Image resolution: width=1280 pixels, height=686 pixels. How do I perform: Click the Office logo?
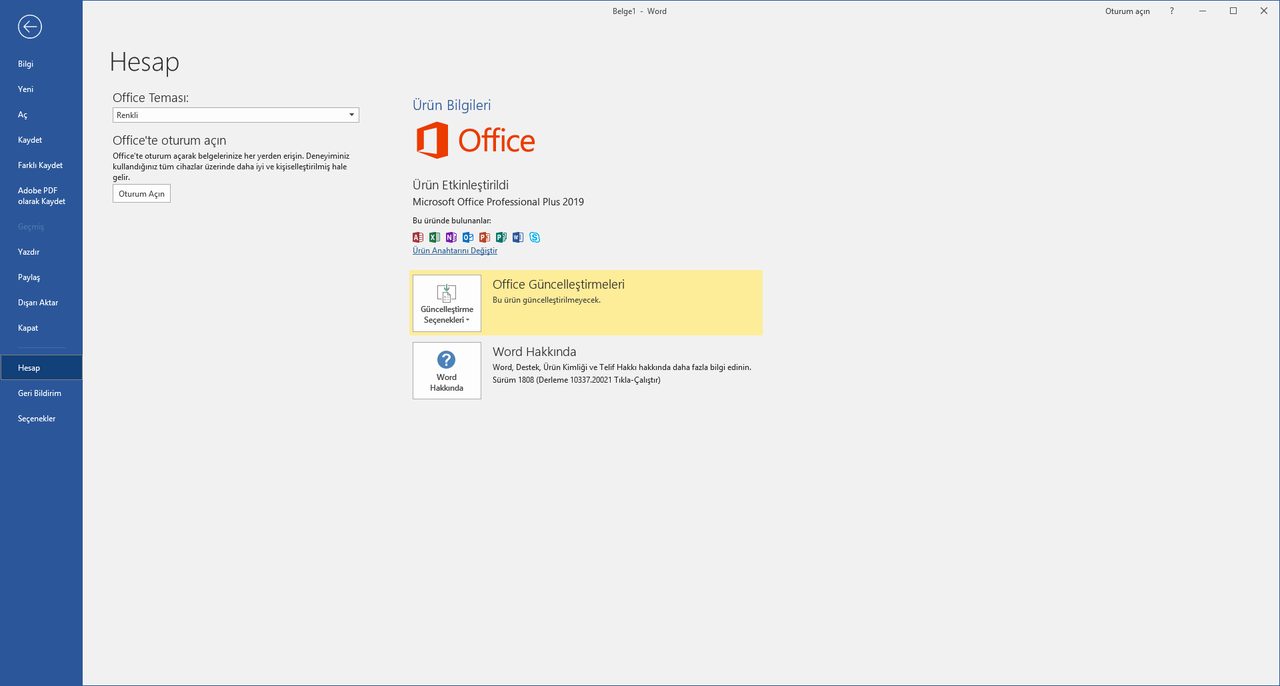click(x=475, y=140)
